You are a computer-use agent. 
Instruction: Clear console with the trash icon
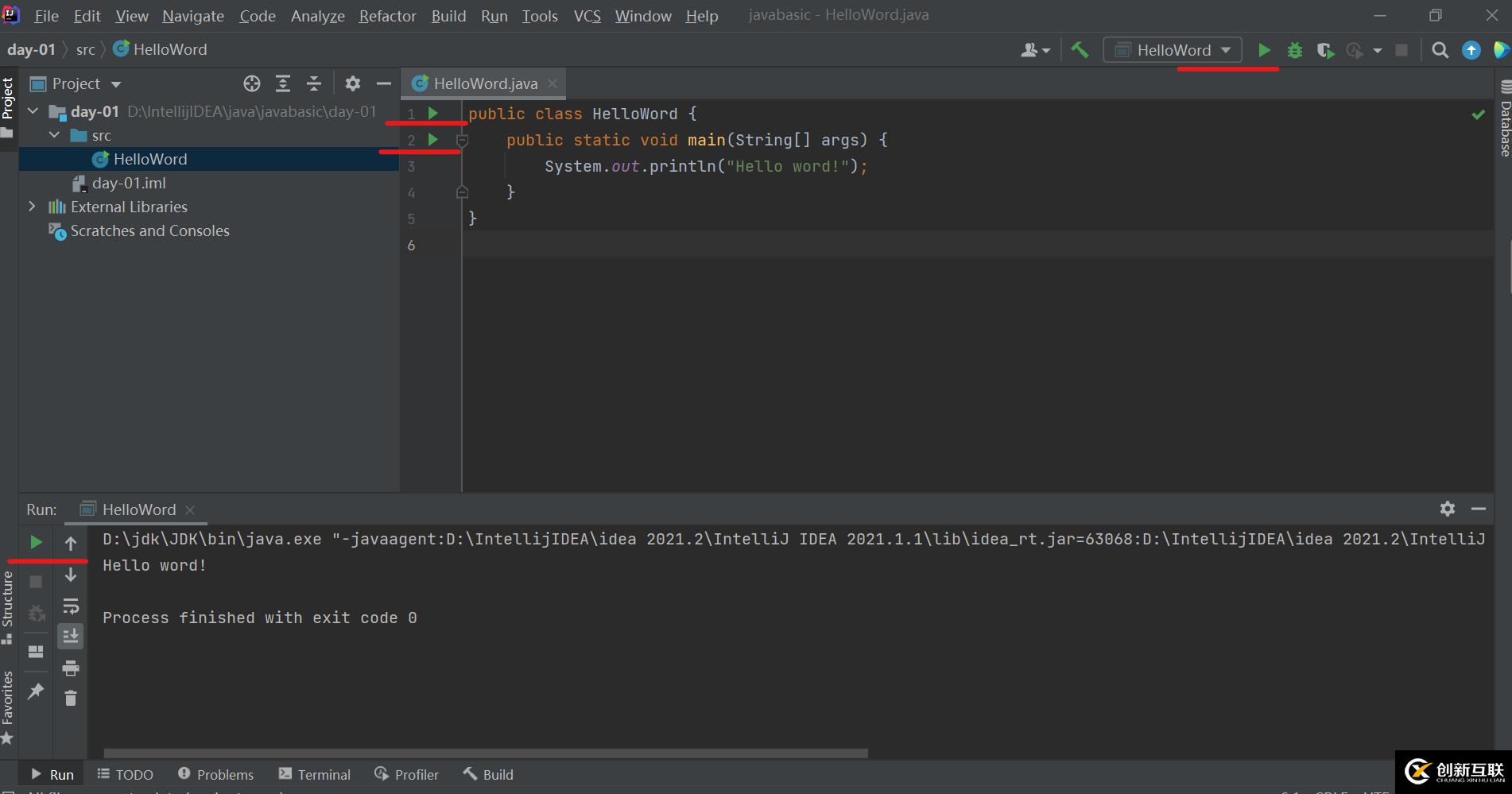(71, 698)
